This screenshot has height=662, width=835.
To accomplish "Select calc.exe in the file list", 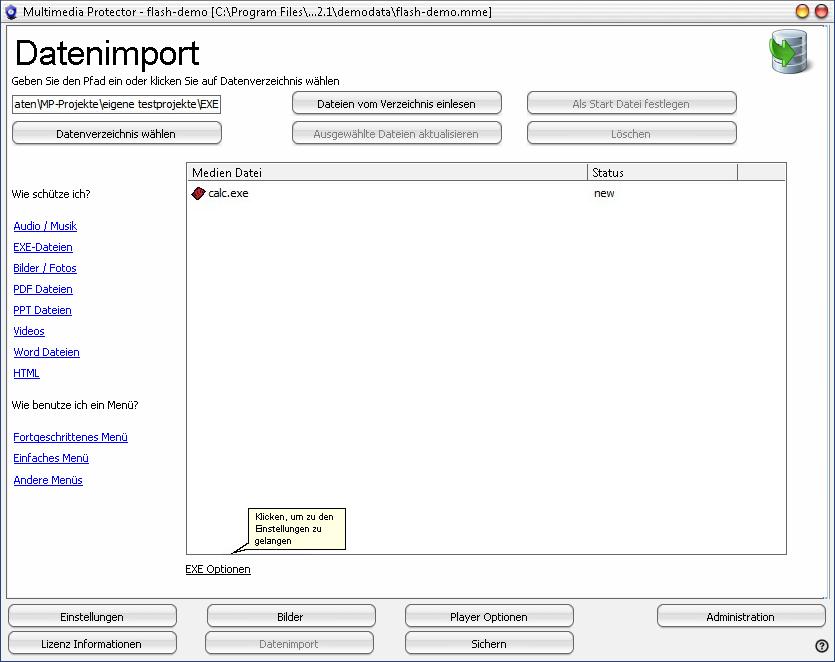I will pos(228,193).
